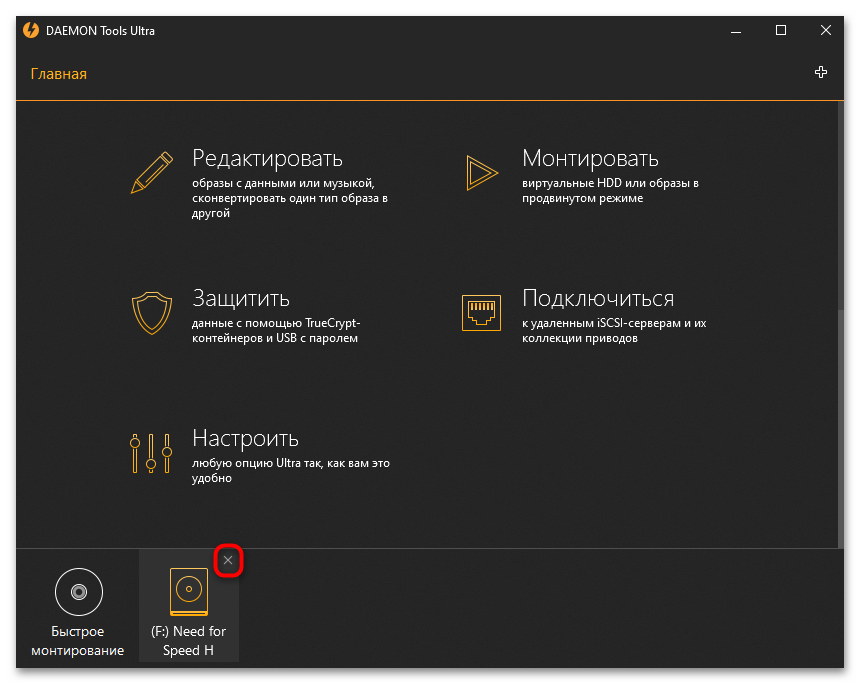860x684 pixels.
Task: Click the text 'к удаленным iSCSI-серверам'
Action: (x=601, y=323)
